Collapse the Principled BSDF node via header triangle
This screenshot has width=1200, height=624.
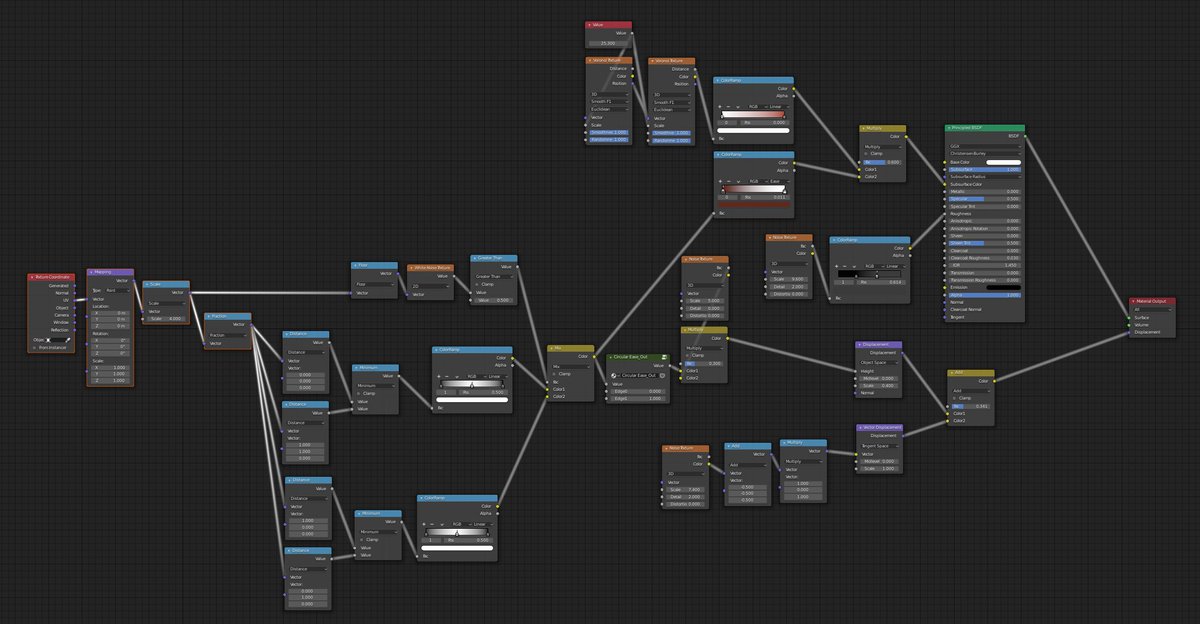point(949,128)
